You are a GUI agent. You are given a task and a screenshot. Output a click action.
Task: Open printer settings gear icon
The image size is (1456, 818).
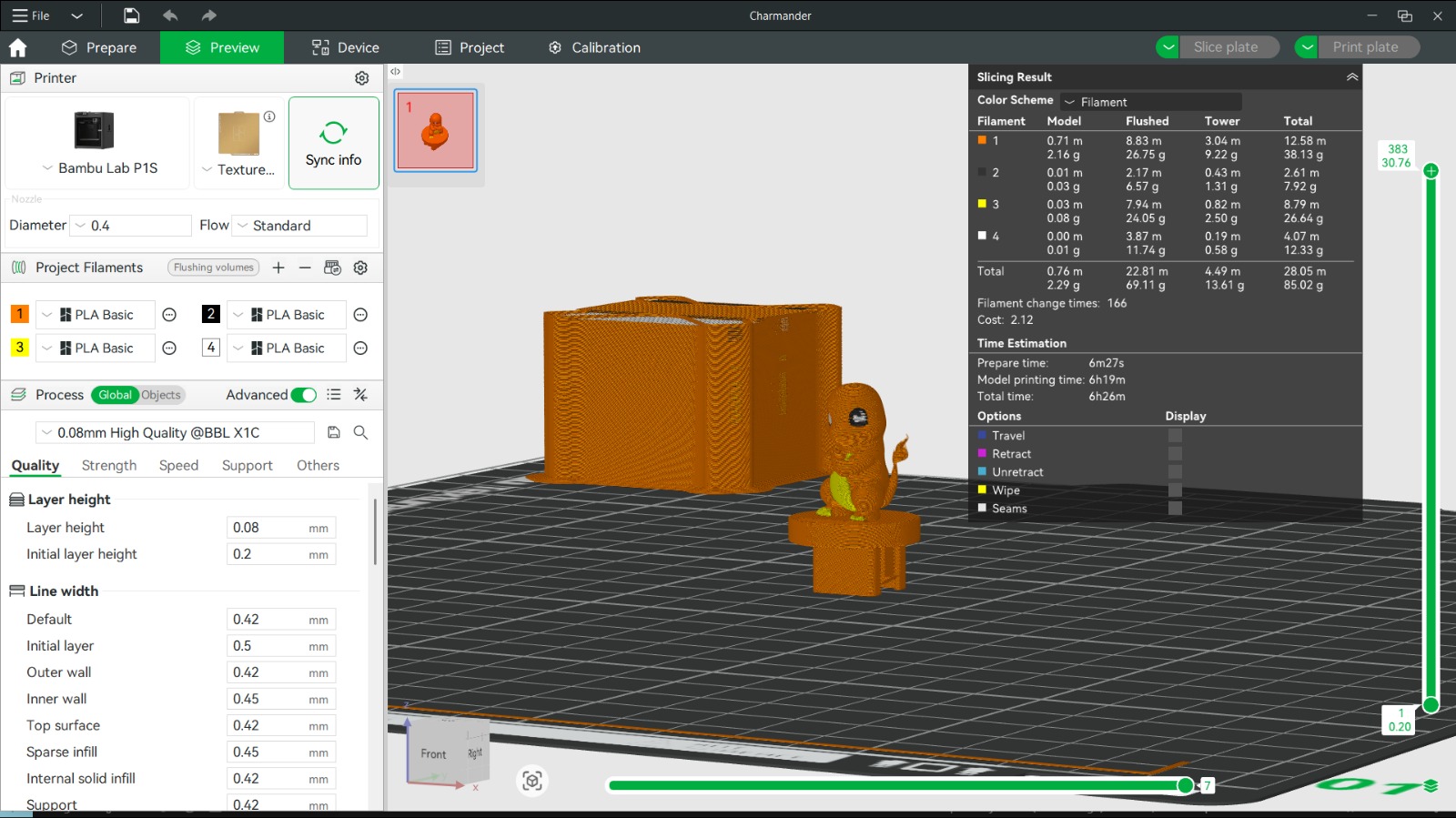point(361,78)
